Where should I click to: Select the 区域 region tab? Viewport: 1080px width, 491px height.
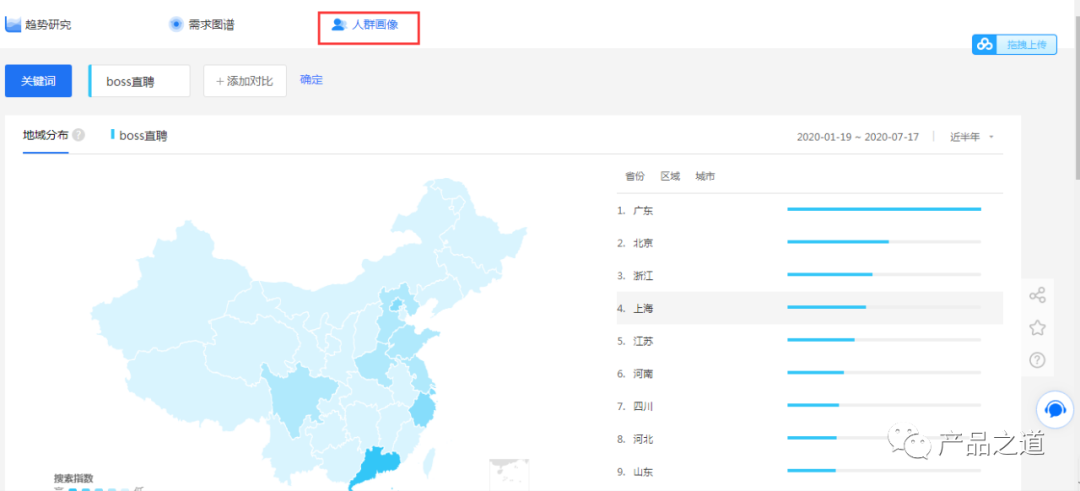pos(670,176)
